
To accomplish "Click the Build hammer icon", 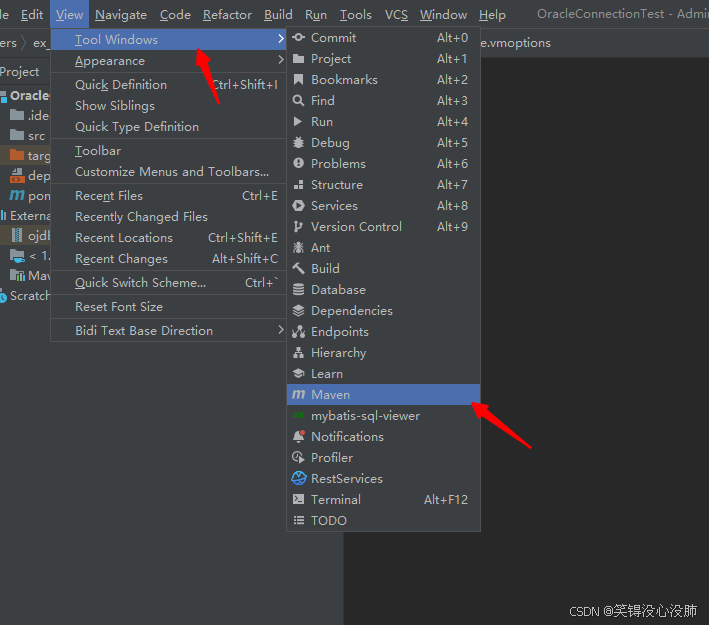I will point(298,269).
